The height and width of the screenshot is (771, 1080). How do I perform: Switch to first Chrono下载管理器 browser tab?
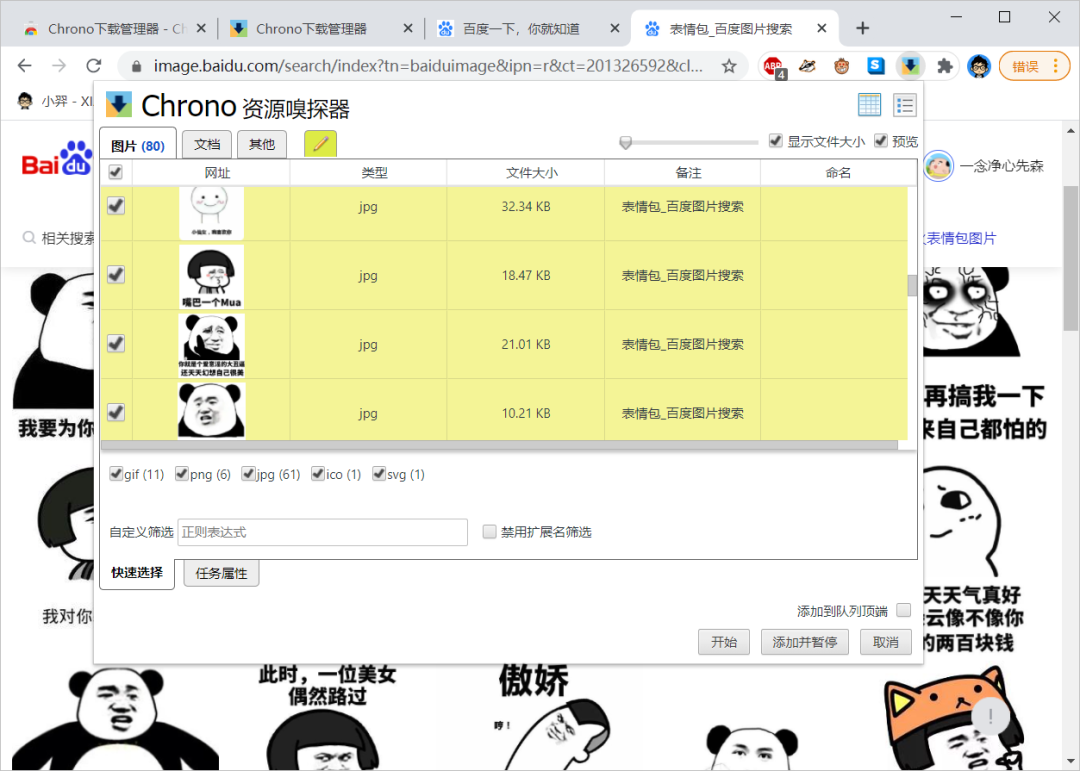(115, 28)
